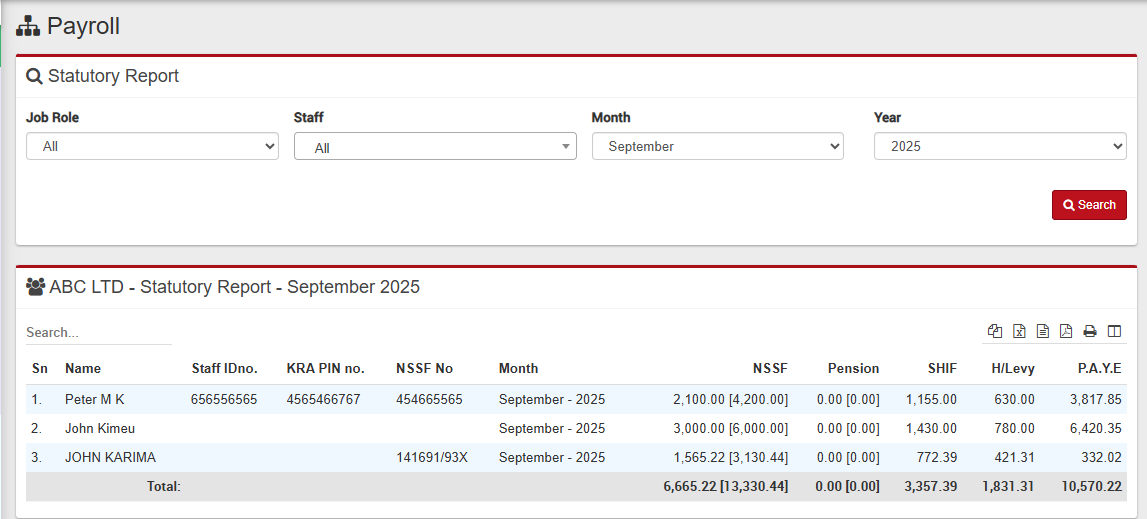The image size is (1147, 519).
Task: Sort by NSSF No column header
Action: (424, 368)
